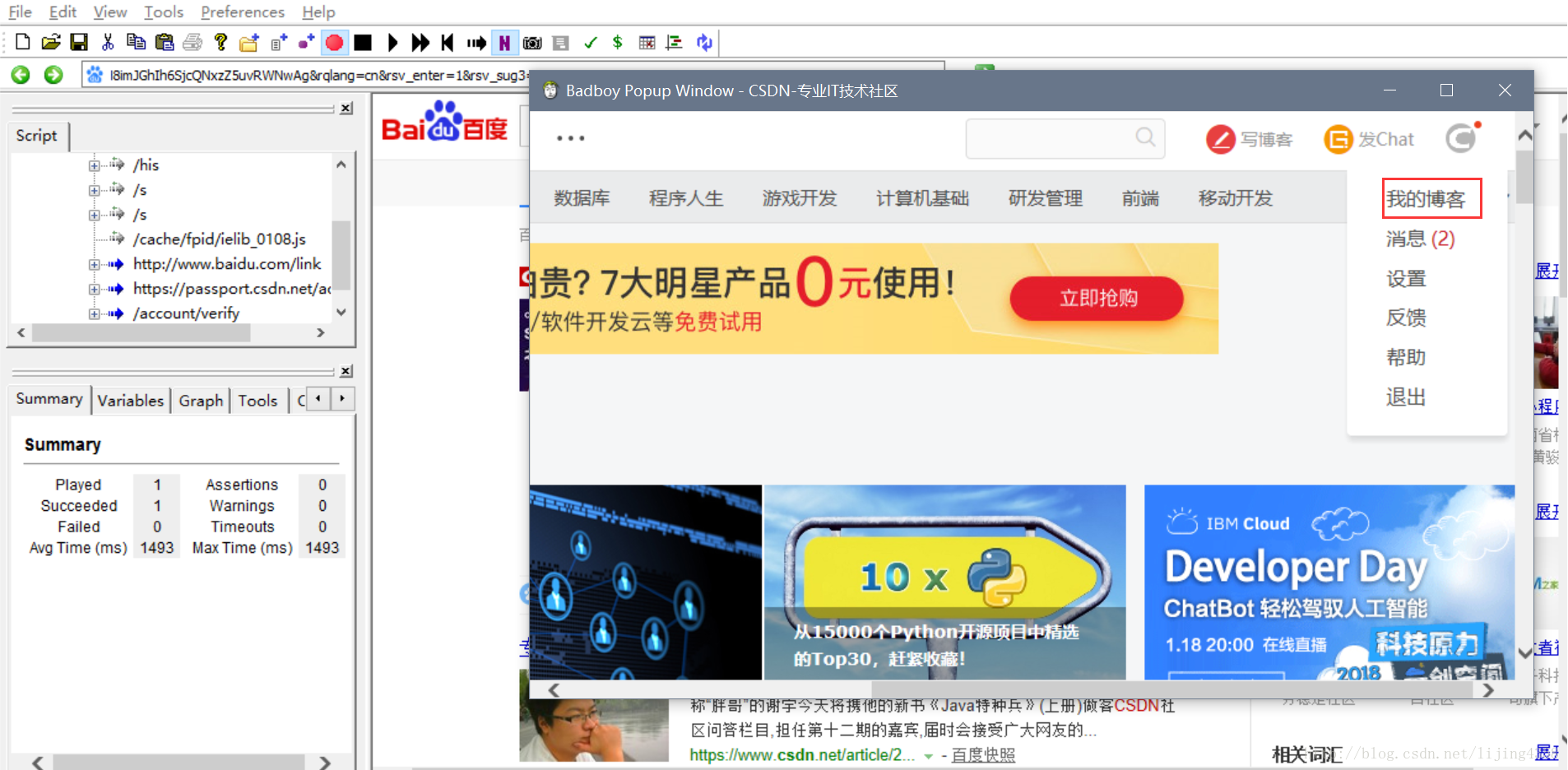Click the 立即抢购 red button
Screen dimensions: 1568x770
point(1097,298)
